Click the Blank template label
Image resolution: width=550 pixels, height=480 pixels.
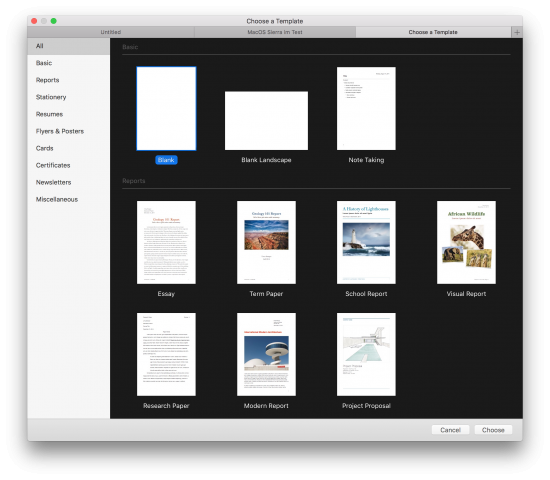click(166, 160)
